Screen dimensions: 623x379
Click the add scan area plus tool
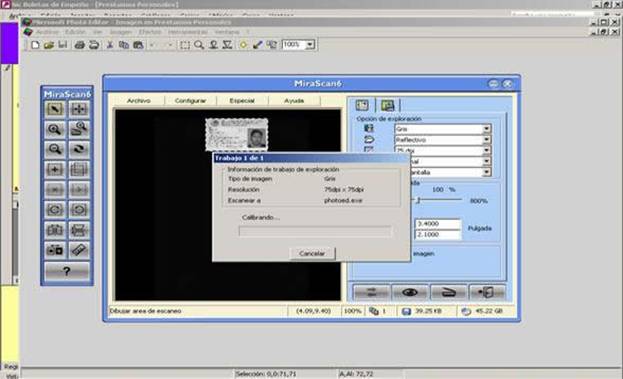click(55, 170)
